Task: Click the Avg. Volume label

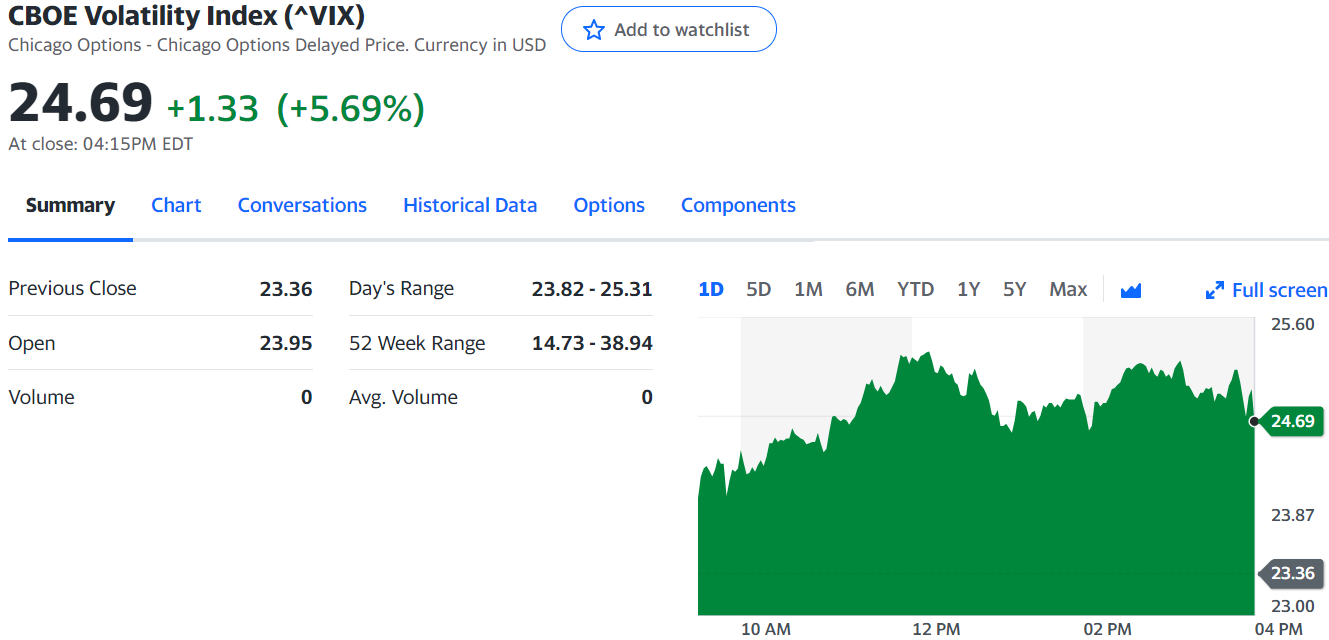Action: point(403,397)
